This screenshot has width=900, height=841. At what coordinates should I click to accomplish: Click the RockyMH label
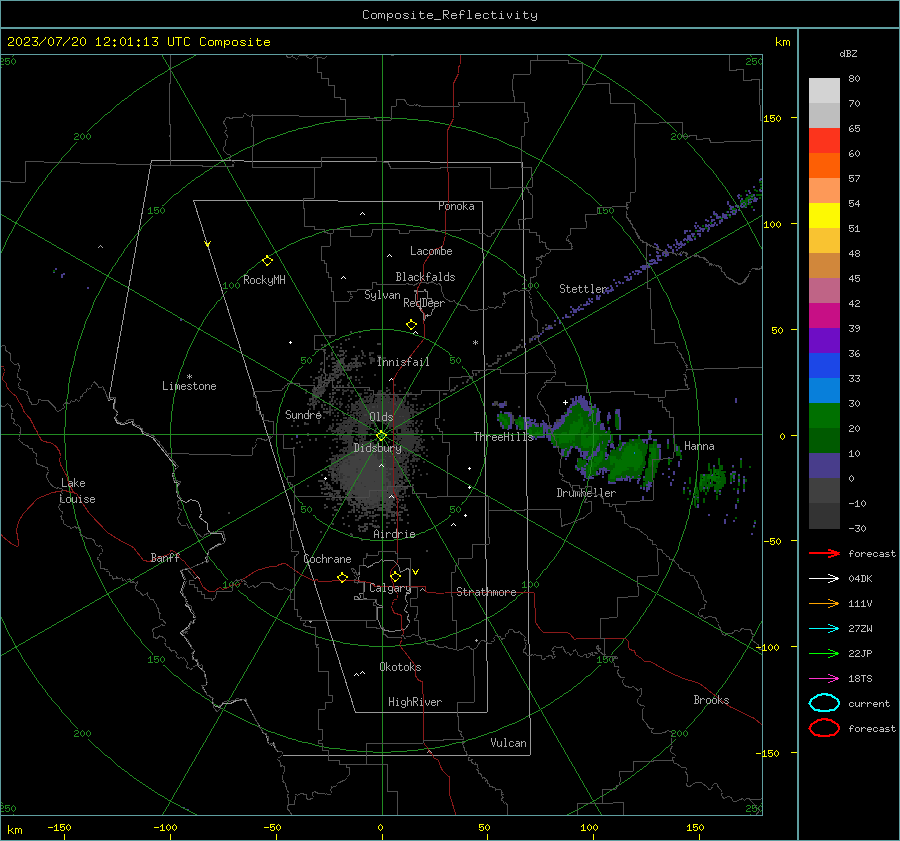tap(264, 280)
